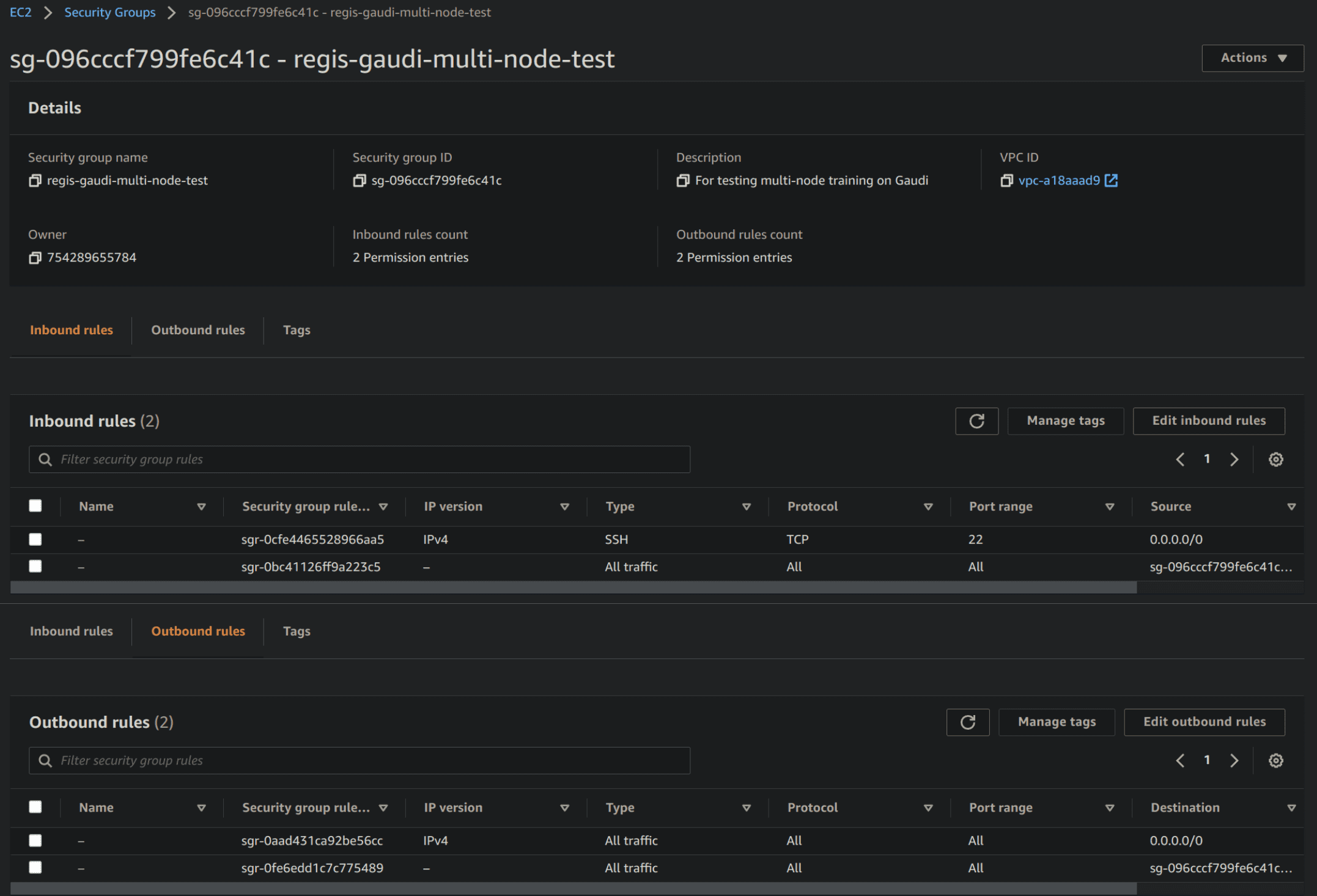1317x896 pixels.
Task: Click the settings gear icon for inbound rules
Action: pos(1276,459)
